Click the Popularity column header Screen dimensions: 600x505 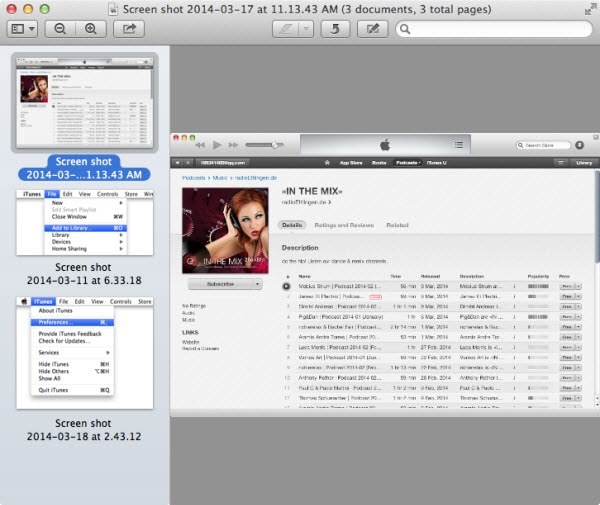538,276
